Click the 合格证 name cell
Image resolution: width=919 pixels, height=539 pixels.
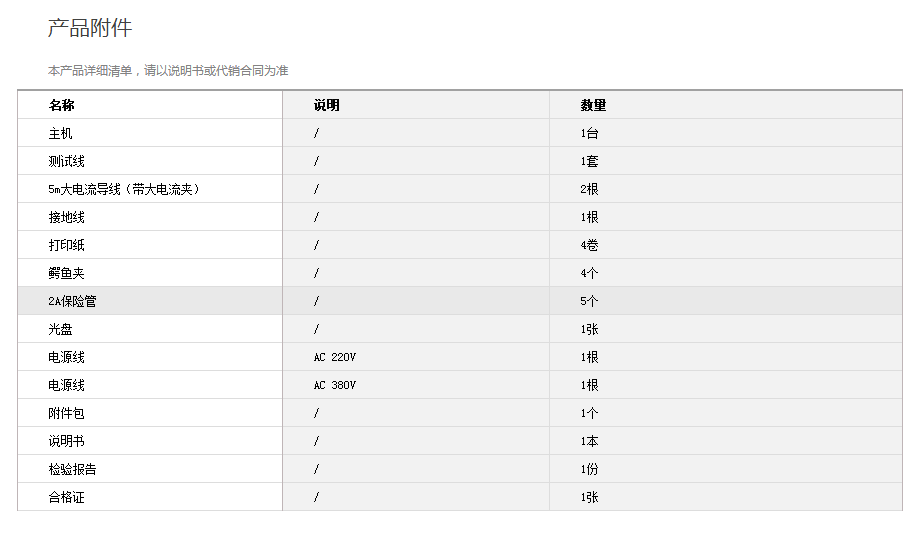tap(66, 497)
